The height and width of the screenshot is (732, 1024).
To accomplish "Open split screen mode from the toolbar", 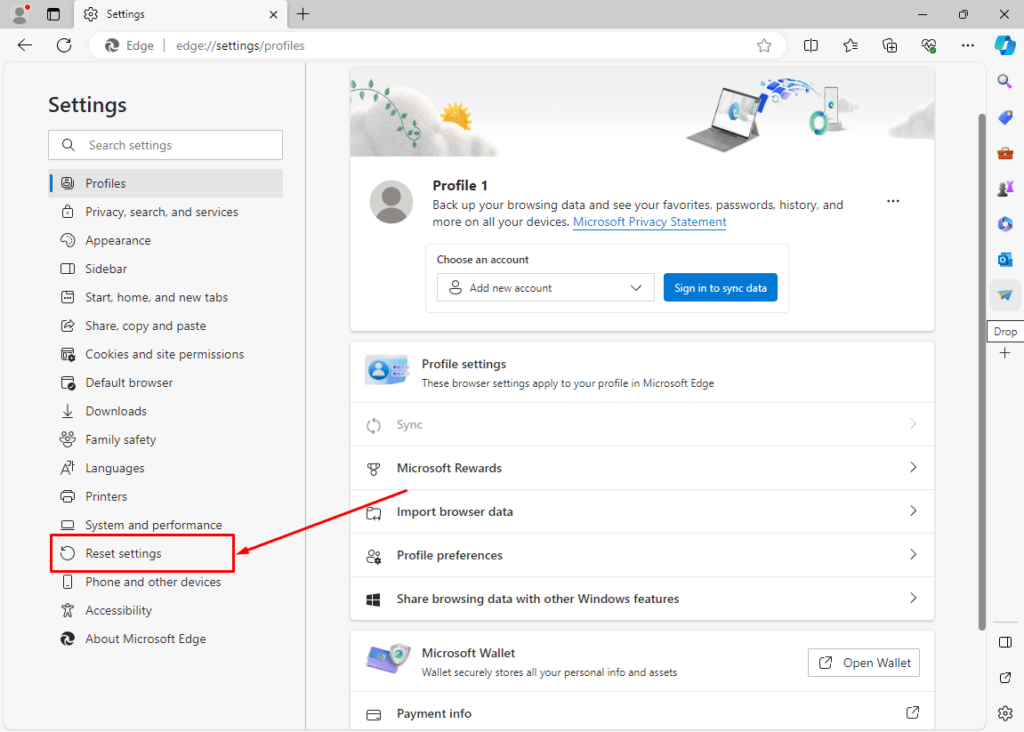I will coord(811,45).
